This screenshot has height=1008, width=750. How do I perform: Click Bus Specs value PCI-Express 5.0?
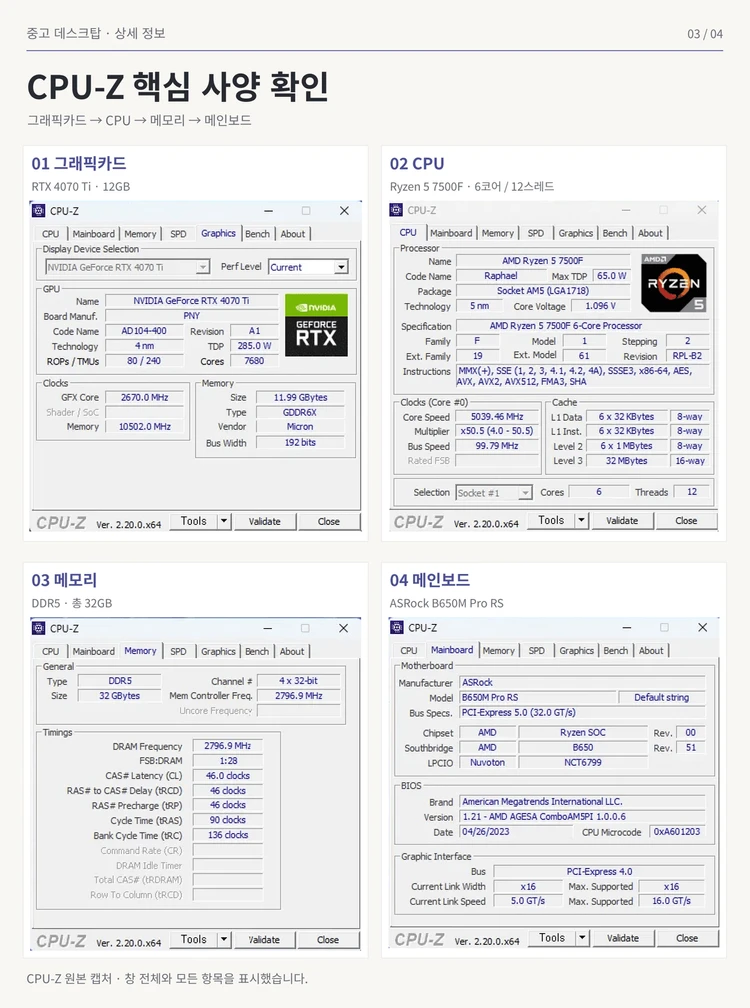pyautogui.click(x=582, y=712)
